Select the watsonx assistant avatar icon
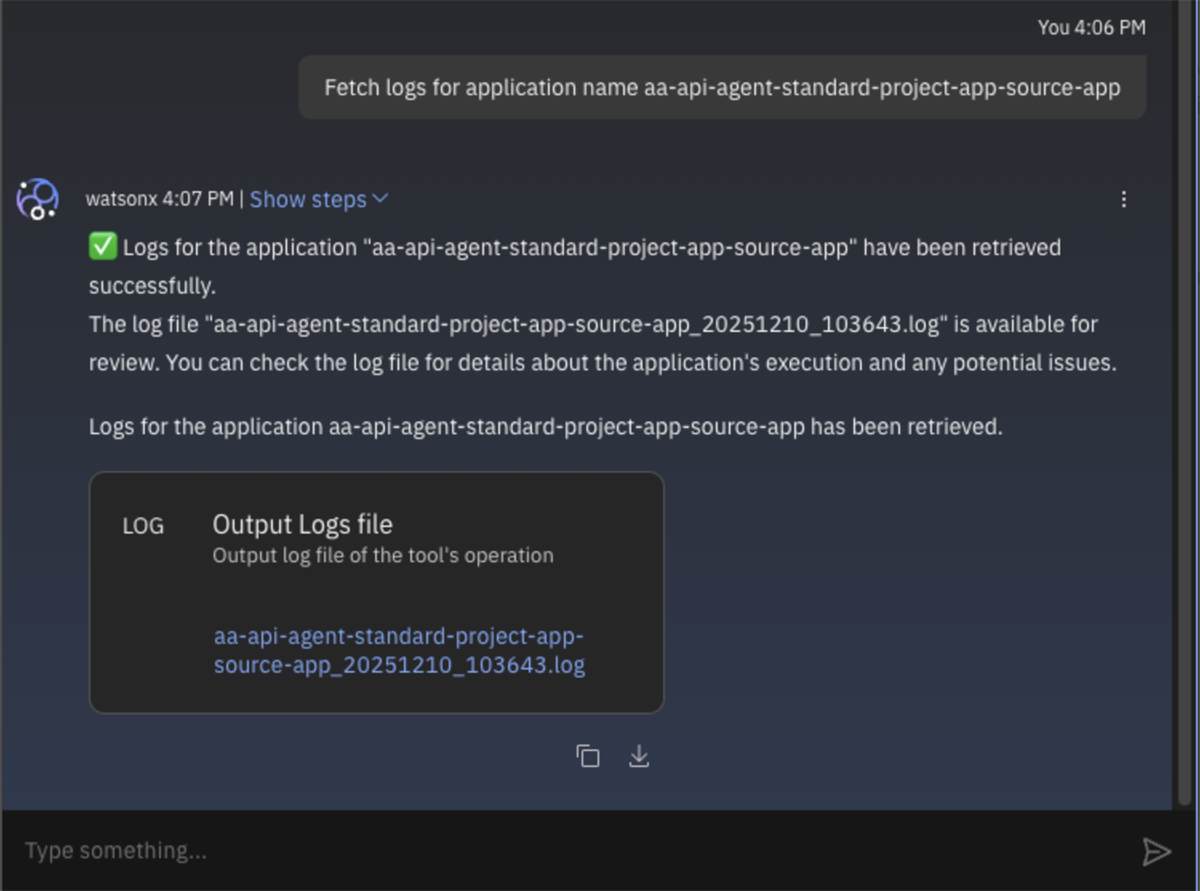The height and width of the screenshot is (891, 1200). pos(36,199)
